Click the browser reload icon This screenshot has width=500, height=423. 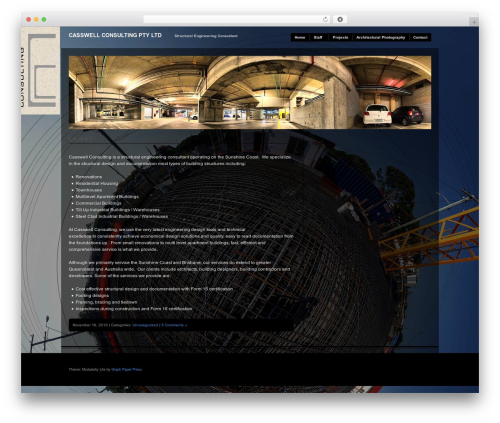pyautogui.click(x=325, y=19)
